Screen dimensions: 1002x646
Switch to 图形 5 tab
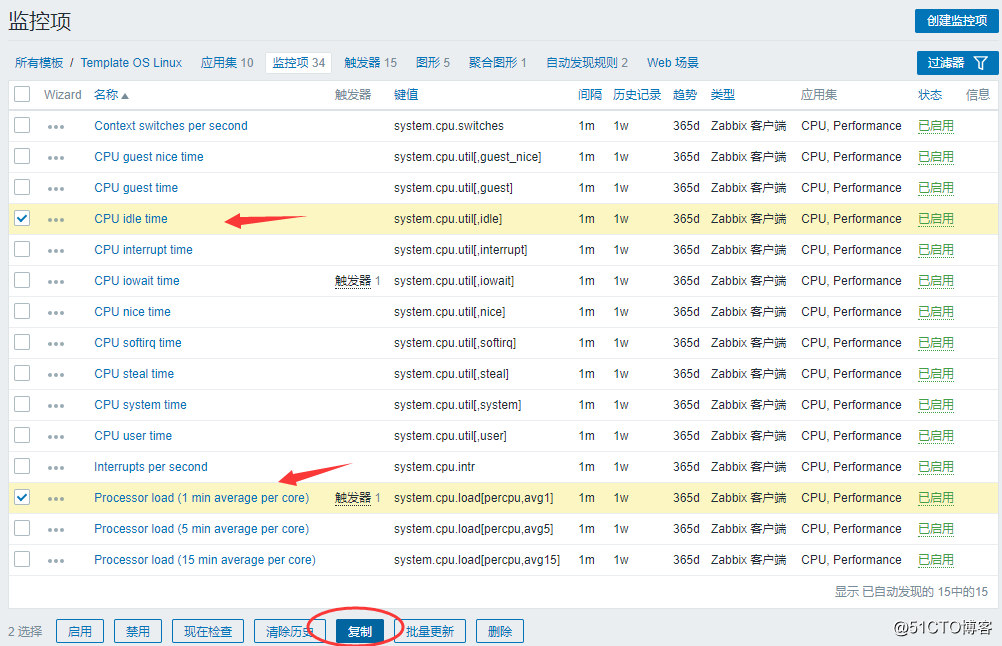point(433,63)
